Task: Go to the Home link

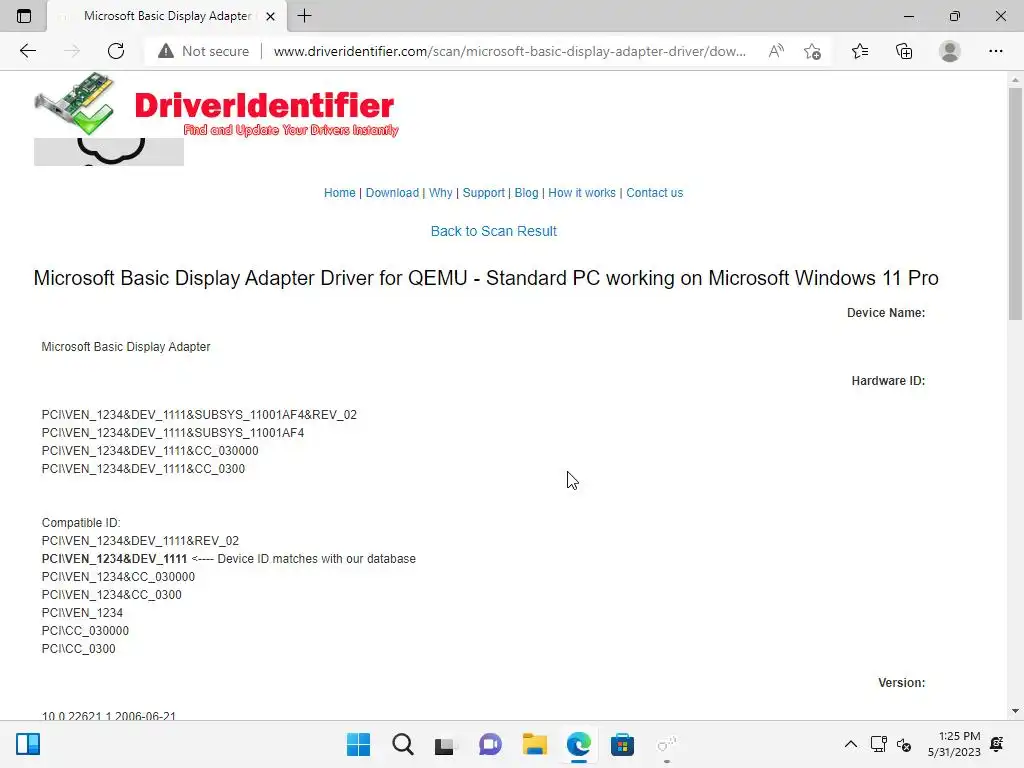Action: click(x=340, y=193)
